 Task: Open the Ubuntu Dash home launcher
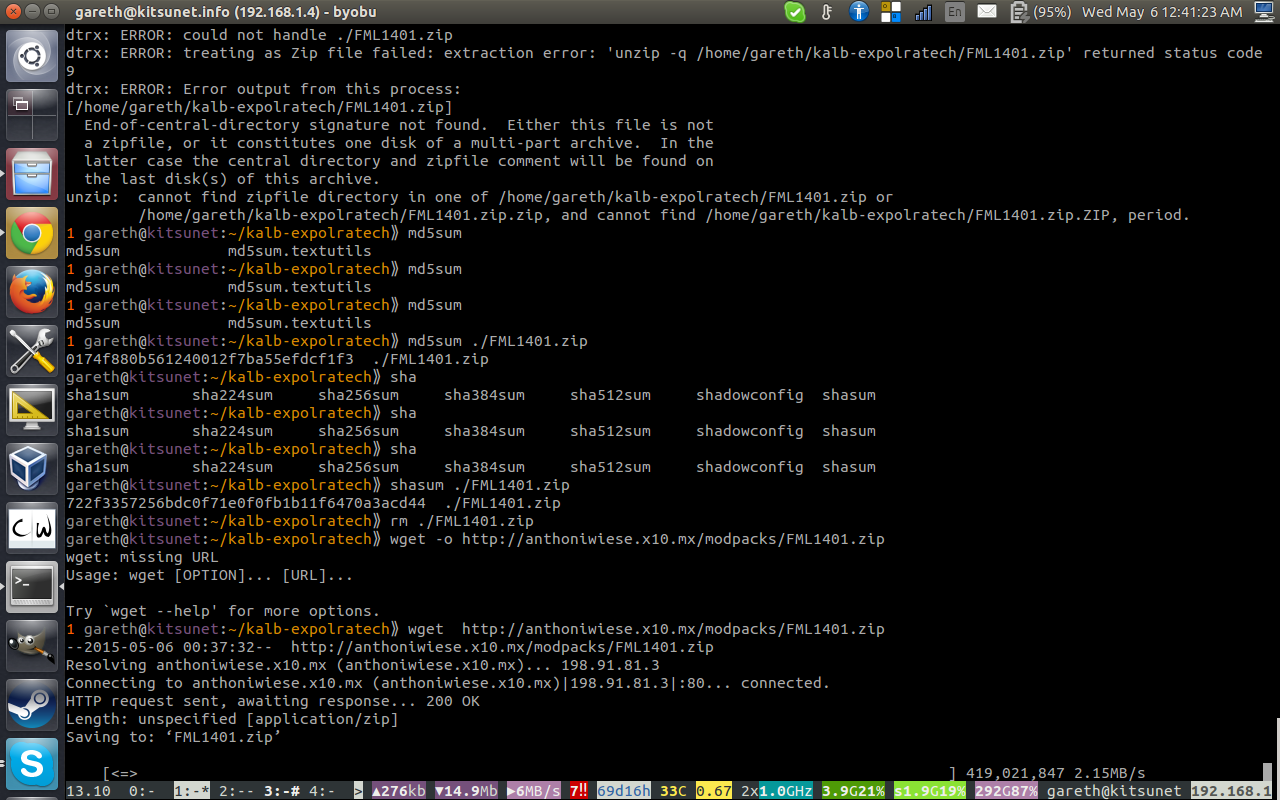pyautogui.click(x=32, y=56)
